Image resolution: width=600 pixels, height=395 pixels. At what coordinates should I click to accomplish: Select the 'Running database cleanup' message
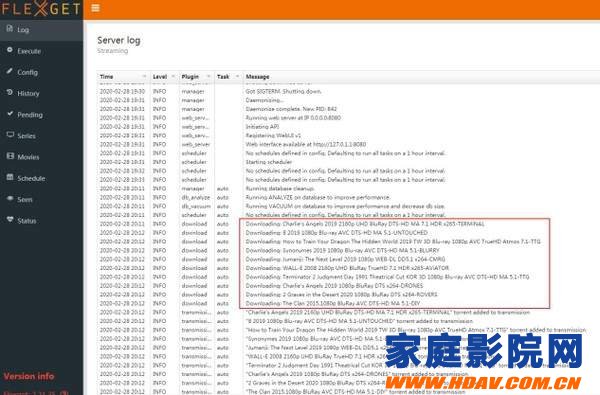[280, 188]
